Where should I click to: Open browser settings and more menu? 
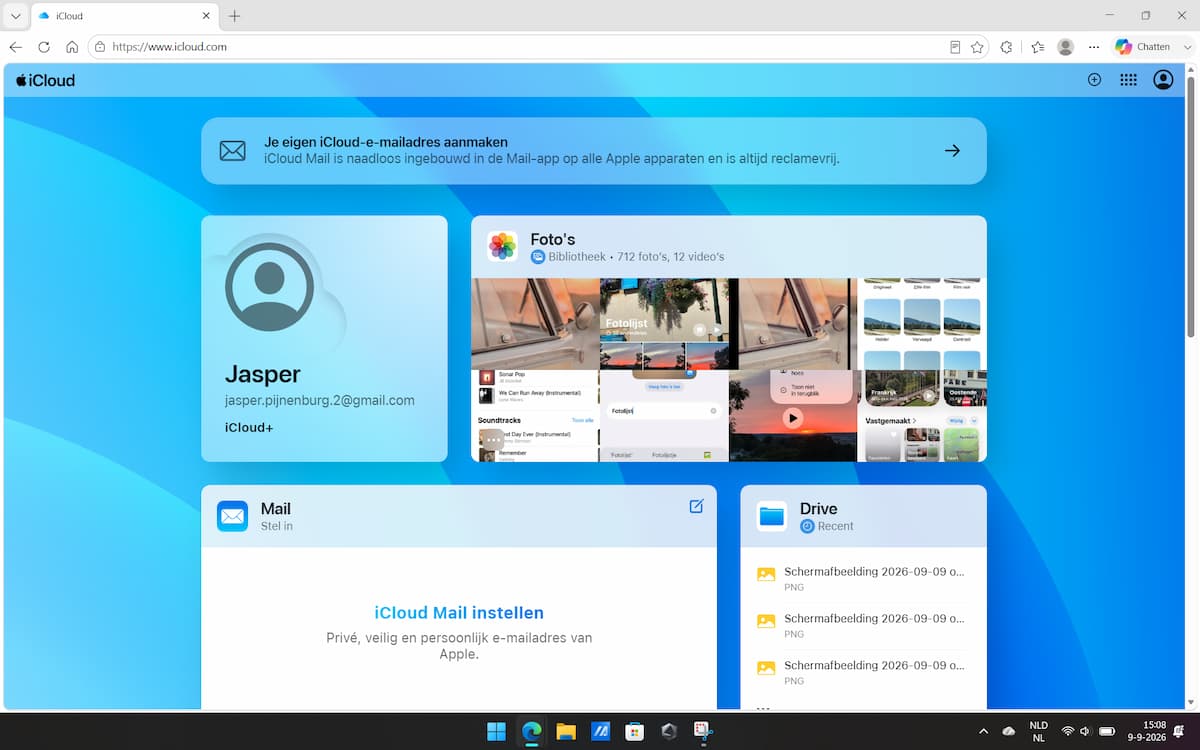pyautogui.click(x=1094, y=47)
